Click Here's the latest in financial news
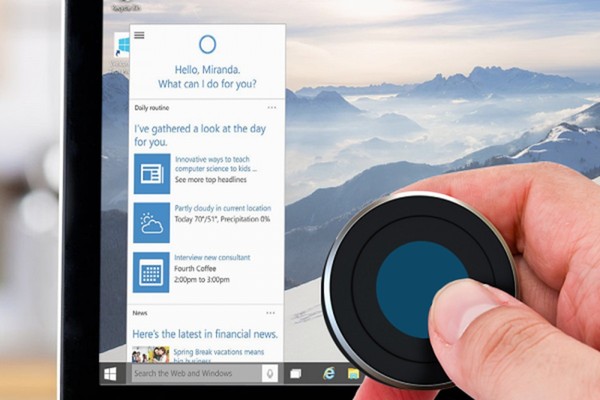The height and width of the screenshot is (400, 600). click(205, 334)
